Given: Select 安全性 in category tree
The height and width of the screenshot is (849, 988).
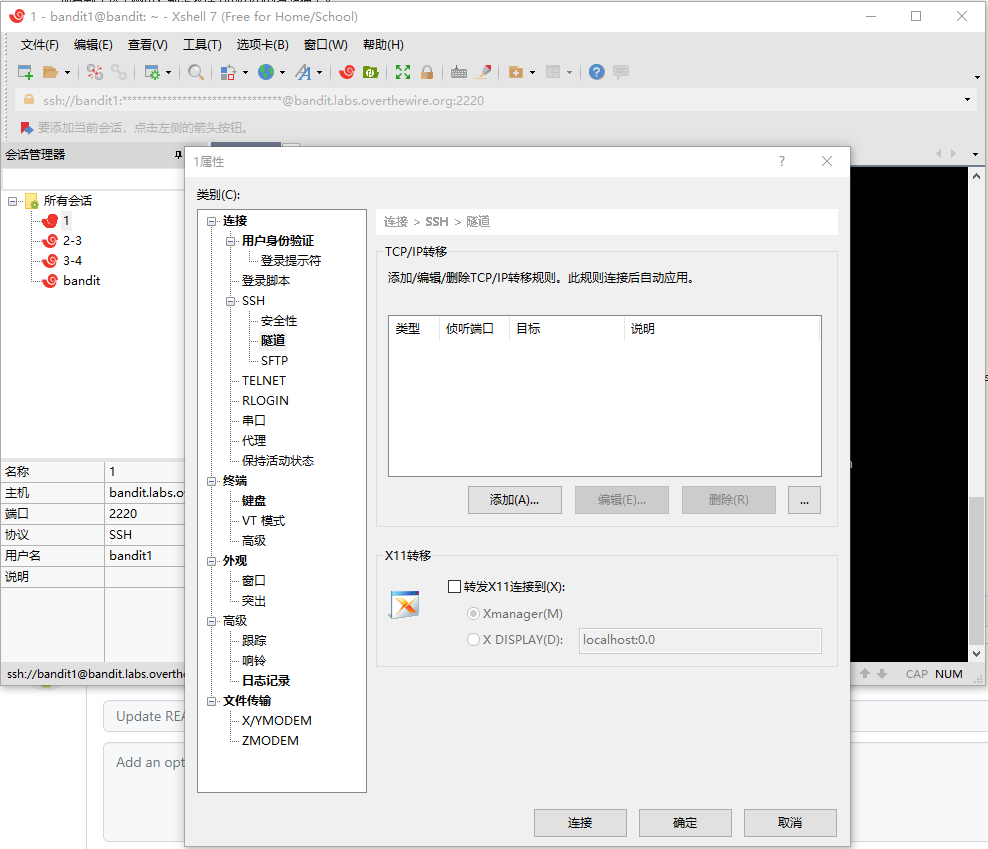Looking at the screenshot, I should click(279, 321).
